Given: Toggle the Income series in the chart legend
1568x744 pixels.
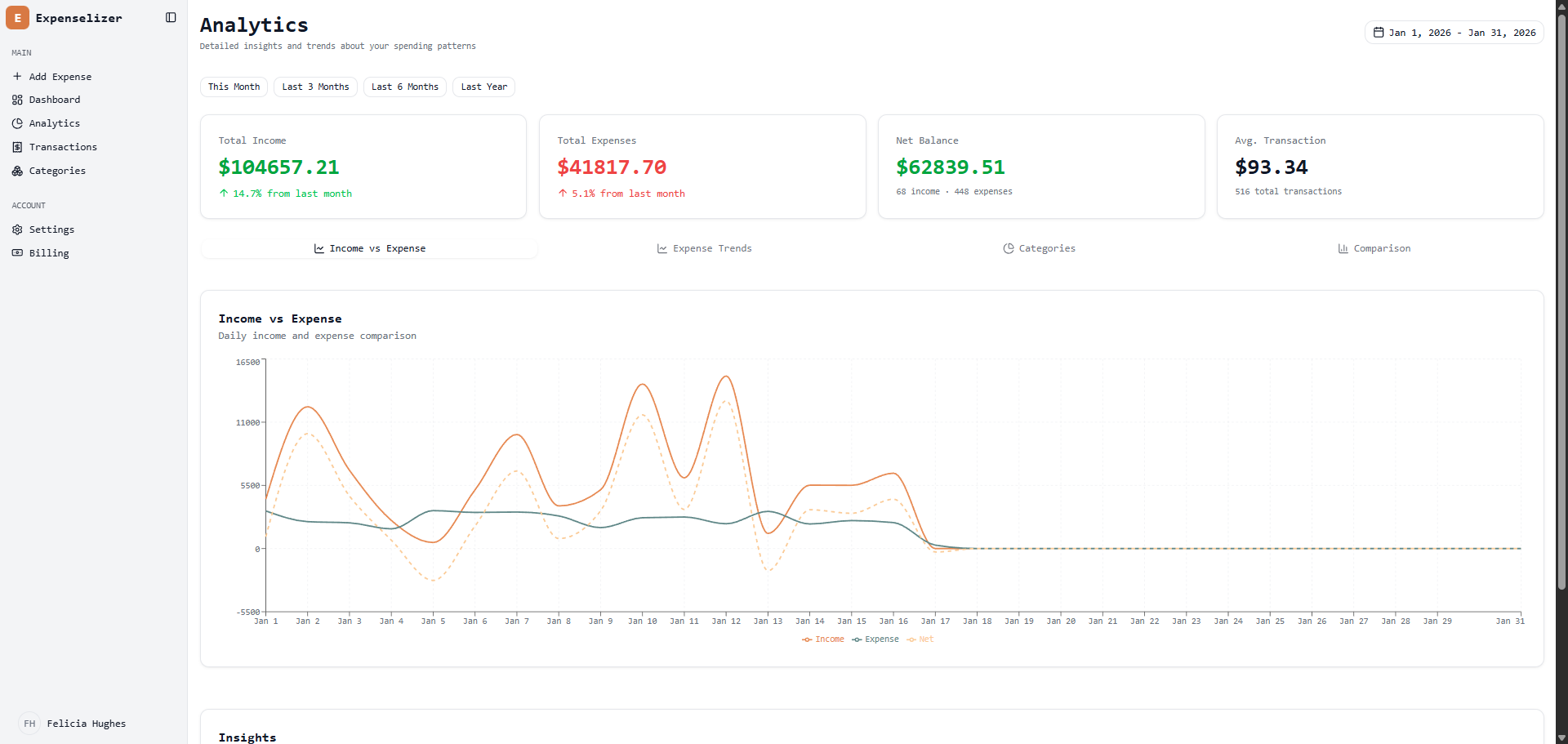Looking at the screenshot, I should pos(823,639).
